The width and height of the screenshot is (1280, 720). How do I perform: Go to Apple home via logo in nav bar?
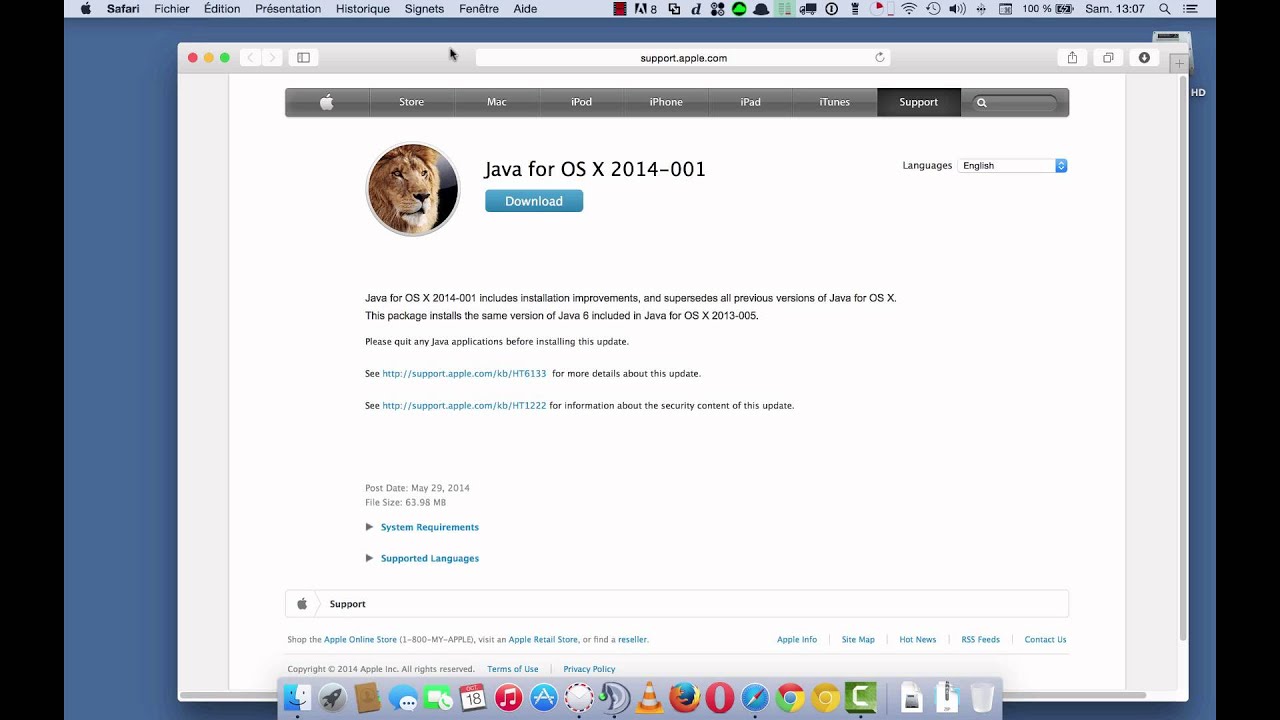pos(326,102)
